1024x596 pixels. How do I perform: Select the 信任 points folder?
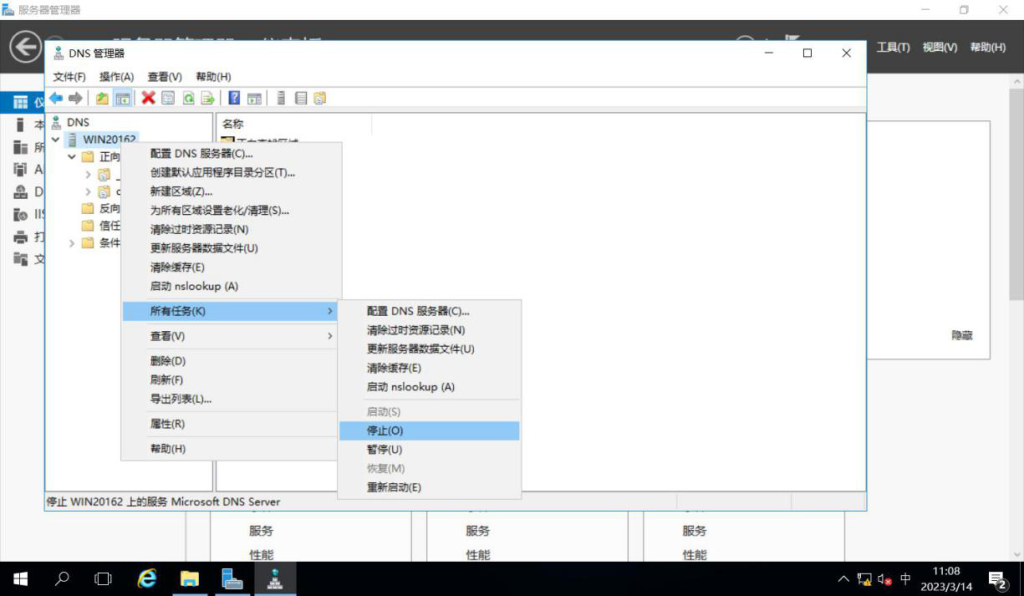[102, 225]
